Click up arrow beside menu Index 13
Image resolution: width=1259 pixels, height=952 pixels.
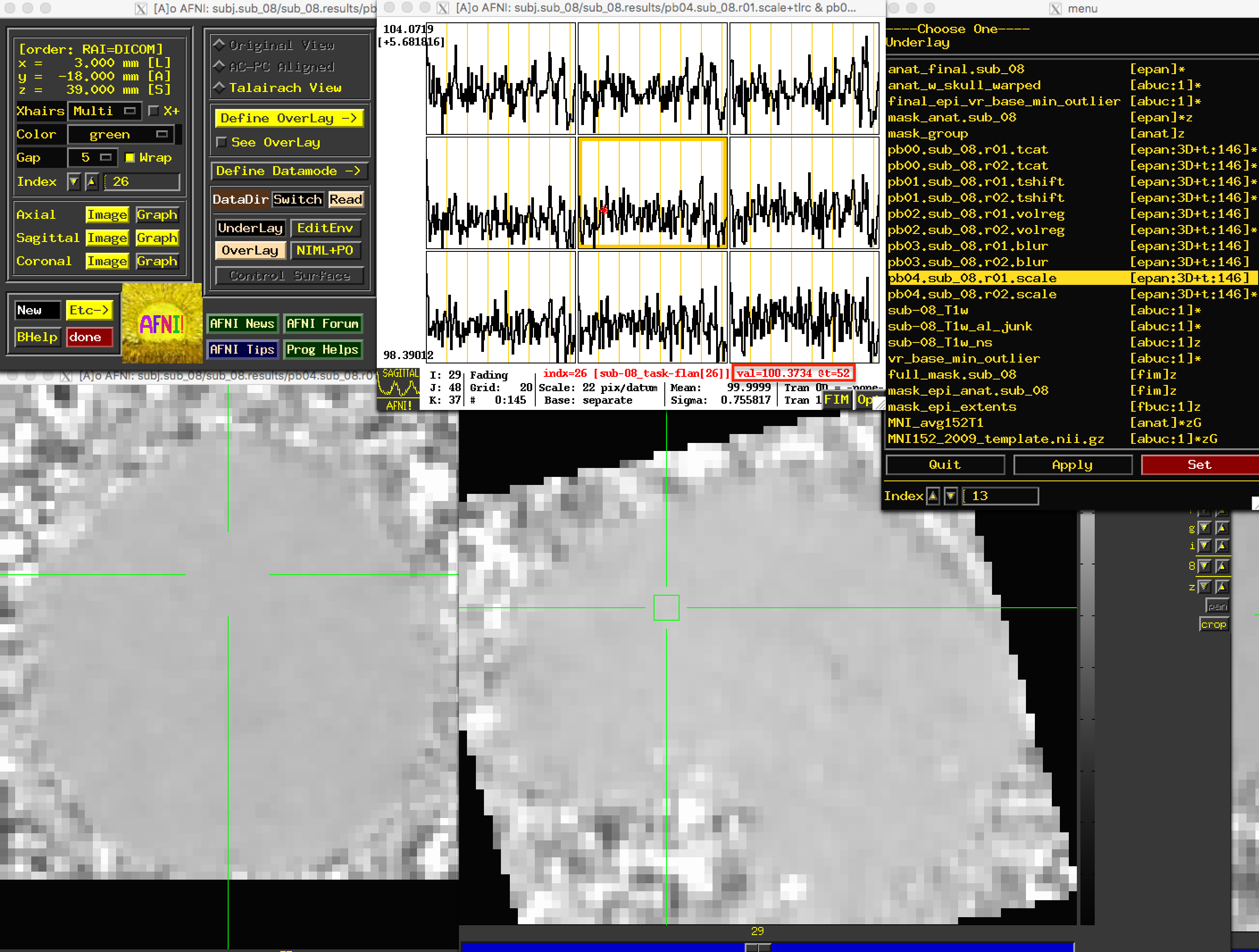pyautogui.click(x=933, y=496)
